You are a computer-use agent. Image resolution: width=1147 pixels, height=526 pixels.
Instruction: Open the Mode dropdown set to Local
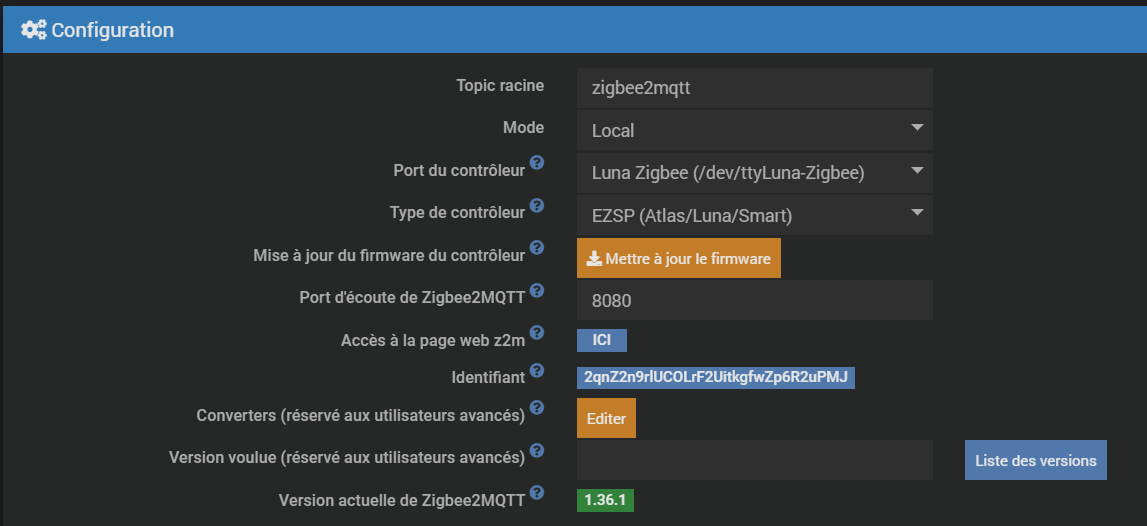click(754, 130)
